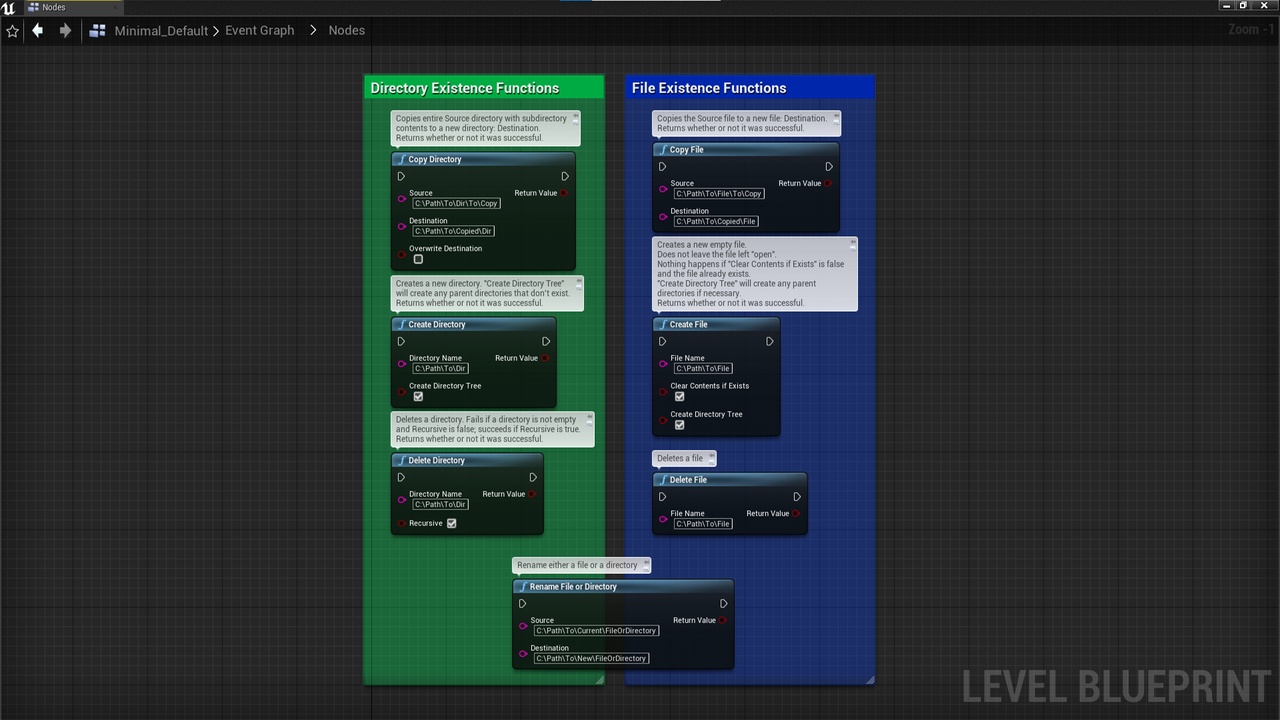The width and height of the screenshot is (1280, 720).
Task: Go back with the left arrow
Action: 38,30
